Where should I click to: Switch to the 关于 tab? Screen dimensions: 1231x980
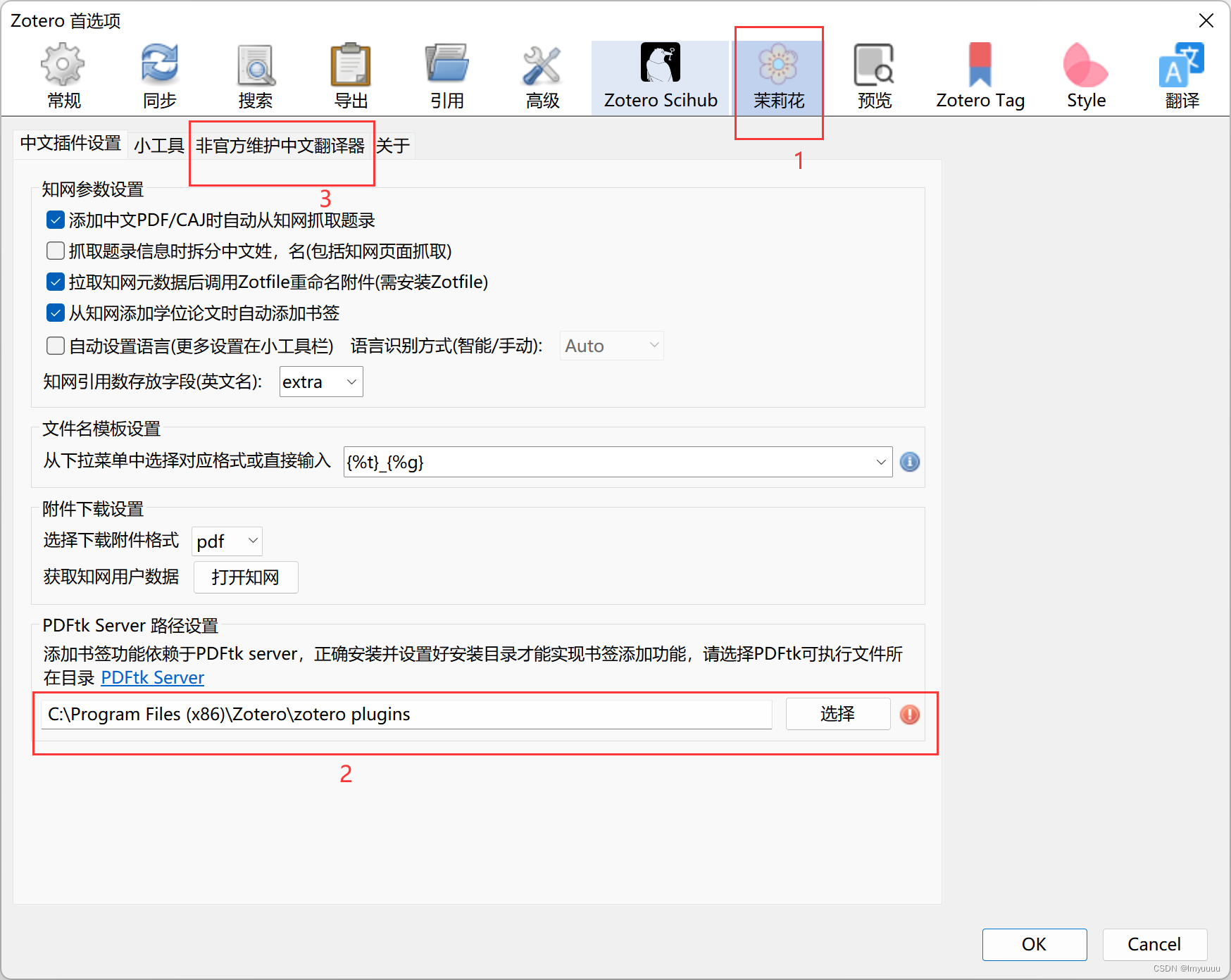[x=393, y=146]
